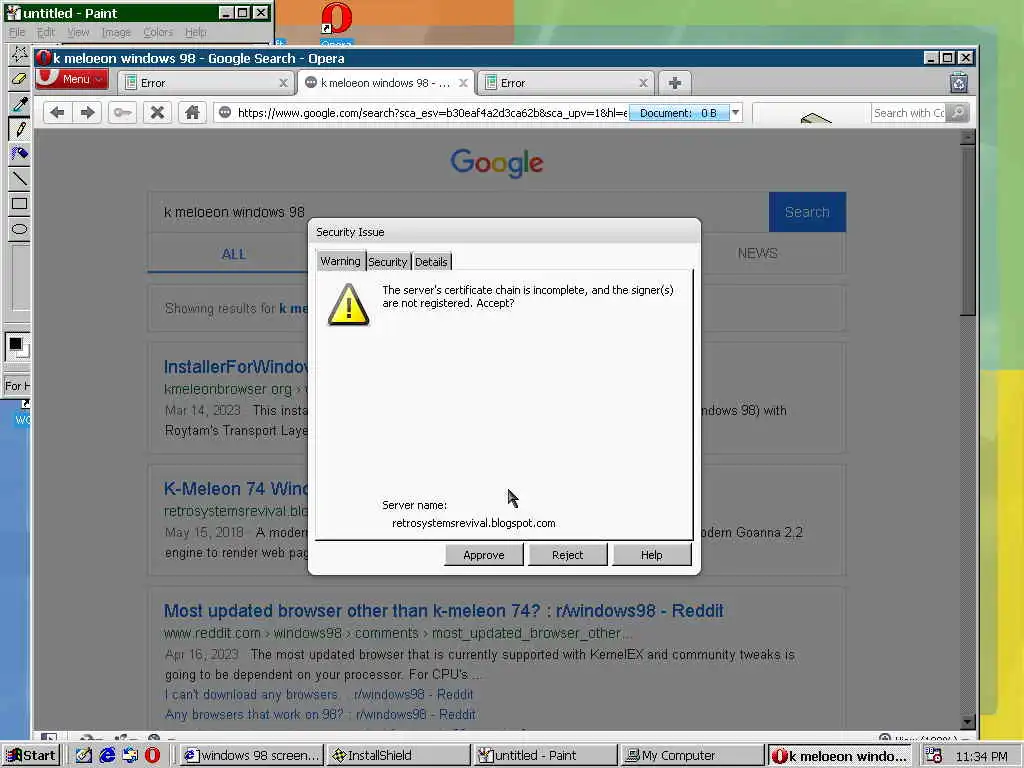Select the Warning tab in Security Issue
The image size is (1024, 768).
click(340, 261)
